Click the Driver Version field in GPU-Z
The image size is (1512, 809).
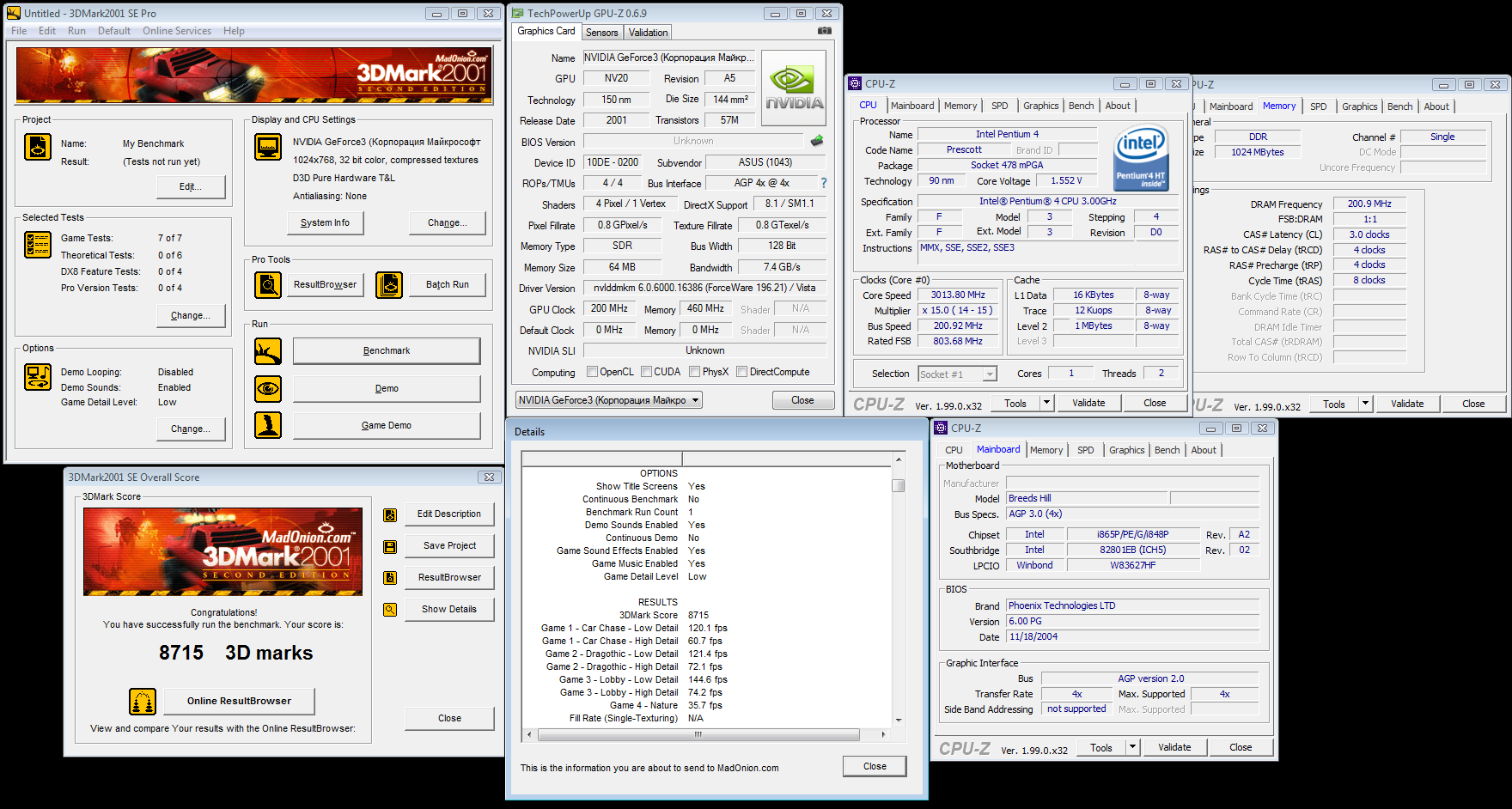pos(704,289)
